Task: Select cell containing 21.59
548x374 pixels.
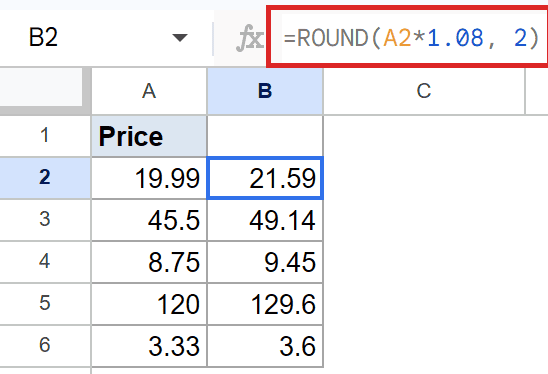Action: (265, 178)
